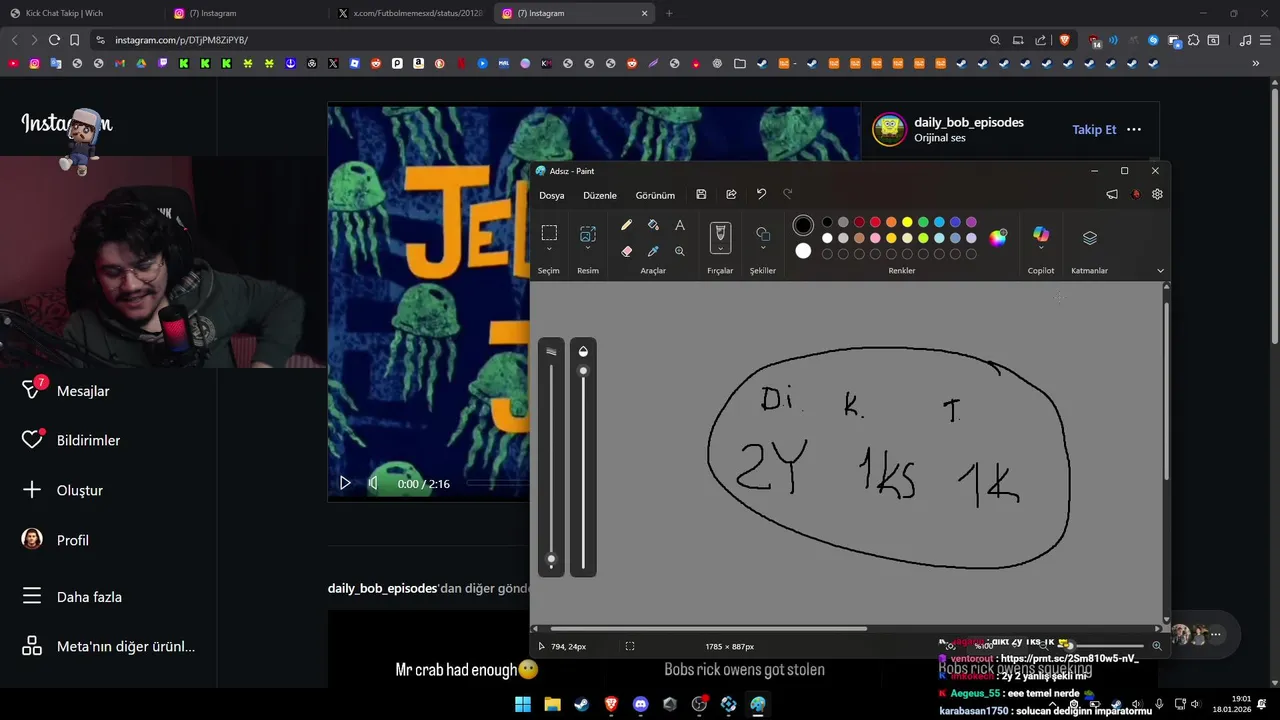The image size is (1280, 720).
Task: Switch to Kick Chat Takip browser tab
Action: pyautogui.click(x=82, y=13)
